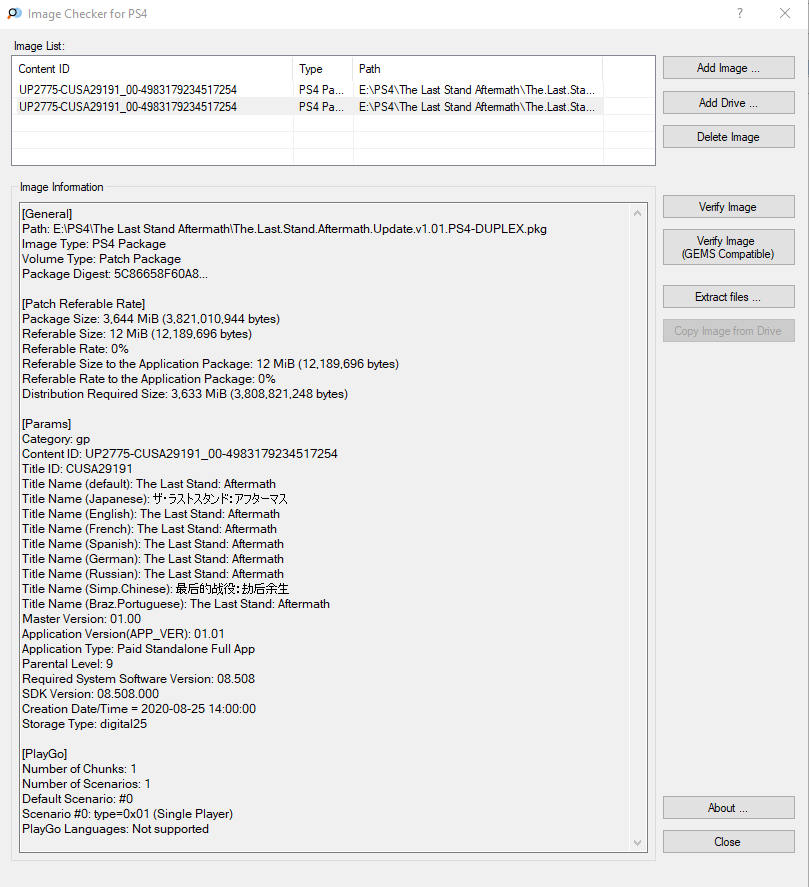
Task: Click the Referable Rate: 0% line
Action: pos(75,349)
